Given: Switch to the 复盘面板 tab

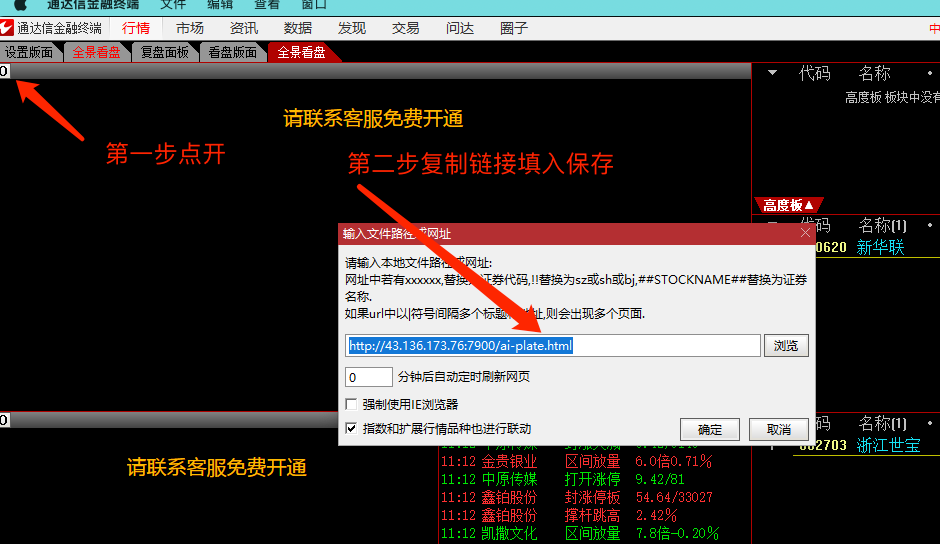Looking at the screenshot, I should click(x=165, y=53).
